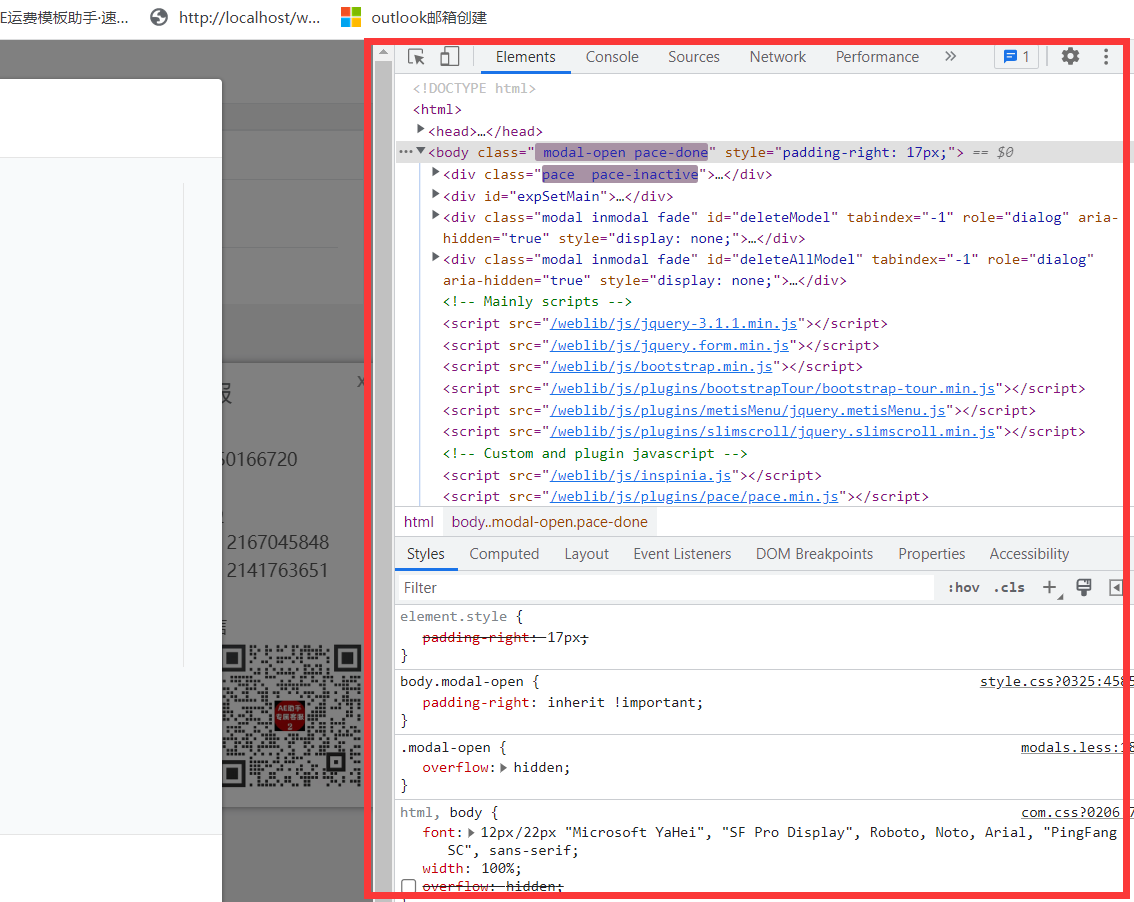Click the body.modal-open selector text
The height and width of the screenshot is (902, 1134).
pos(461,681)
